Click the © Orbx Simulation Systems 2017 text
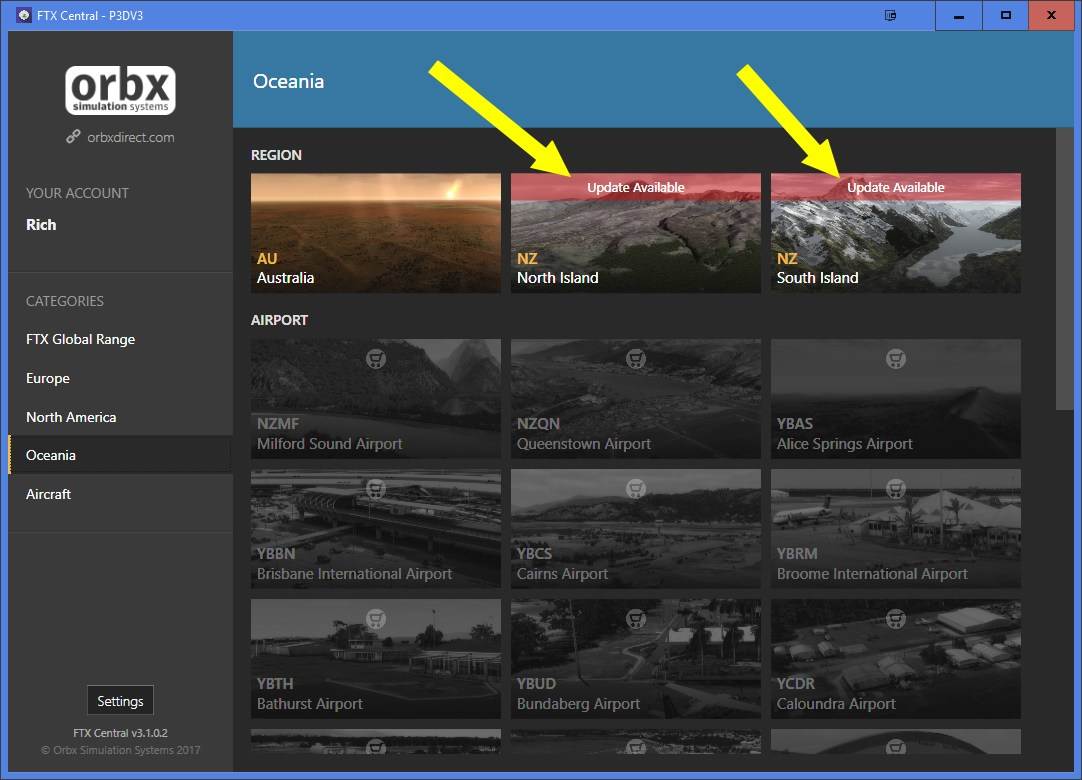The width and height of the screenshot is (1082, 780). pos(120,750)
